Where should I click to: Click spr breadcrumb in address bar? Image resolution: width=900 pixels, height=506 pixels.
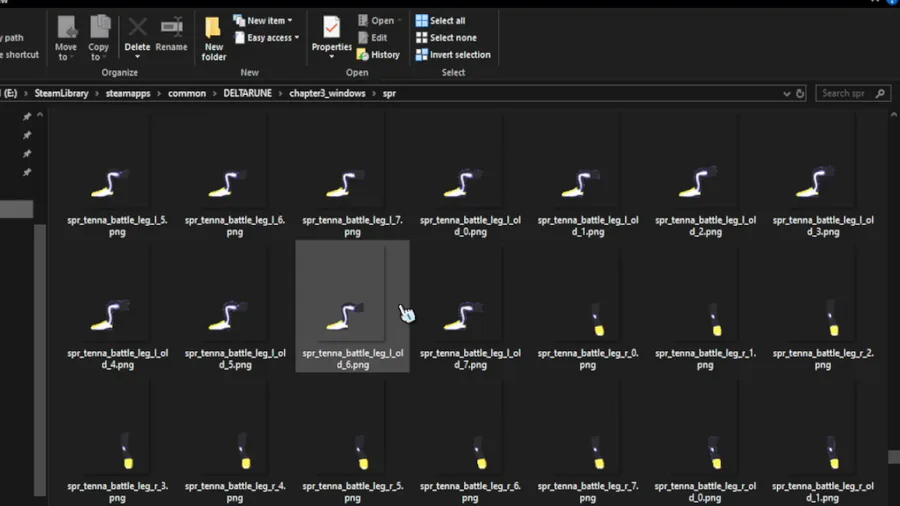point(389,94)
